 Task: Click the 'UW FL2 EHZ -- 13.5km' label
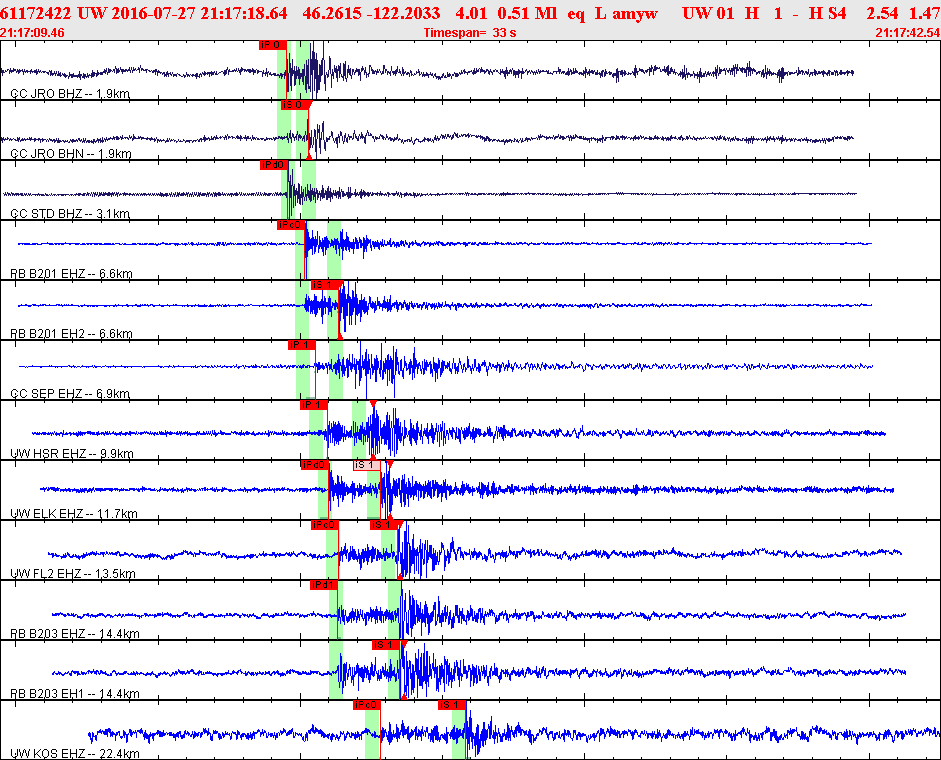click(x=73, y=574)
